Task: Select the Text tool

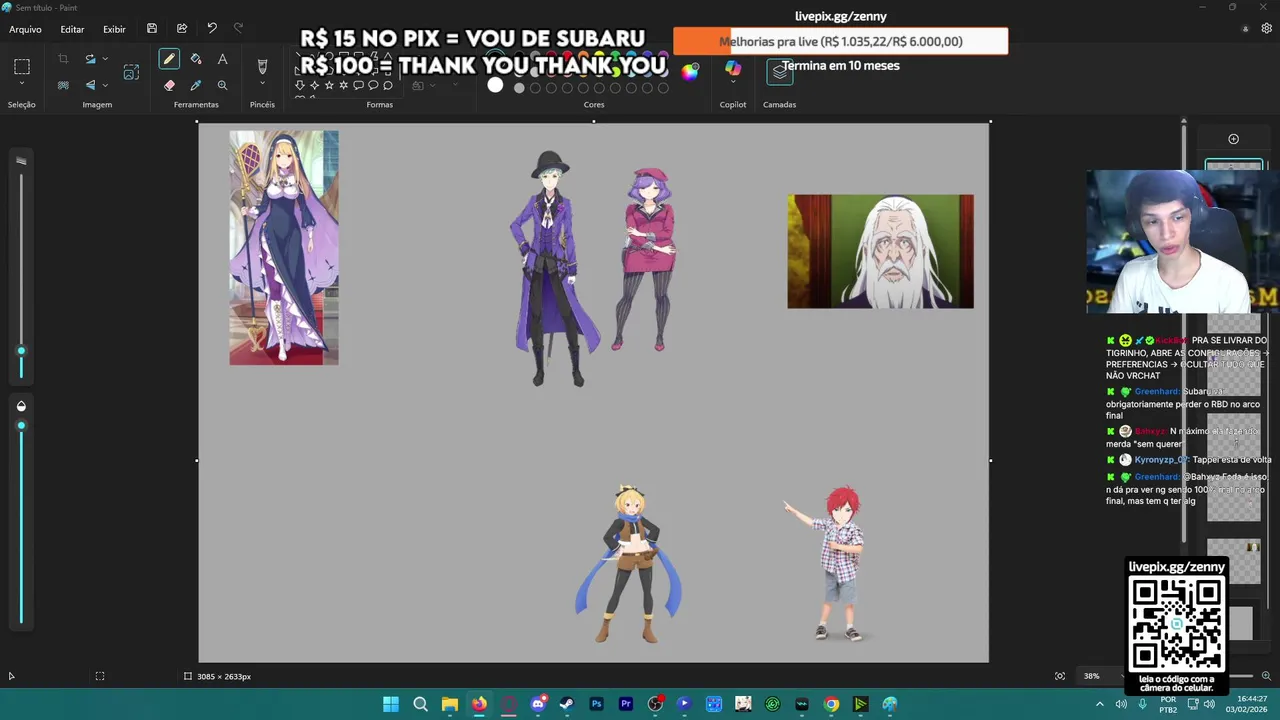Action: pos(222,60)
